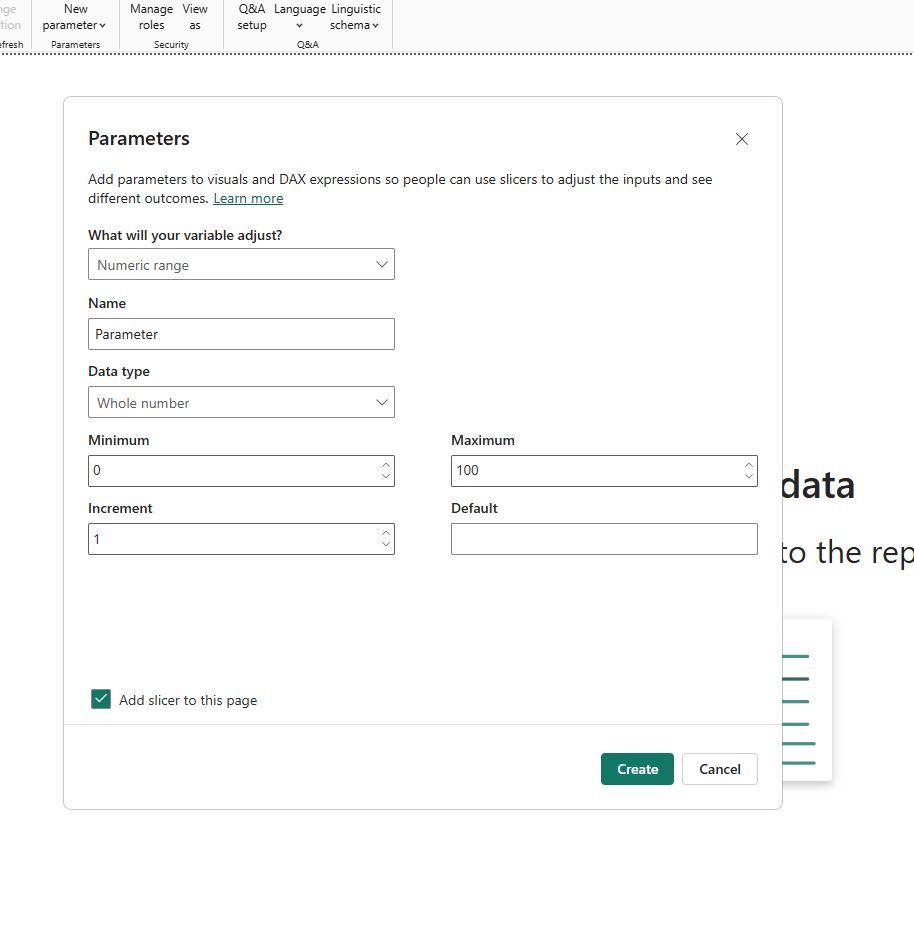Open Manage roles in the ribbon

[151, 17]
